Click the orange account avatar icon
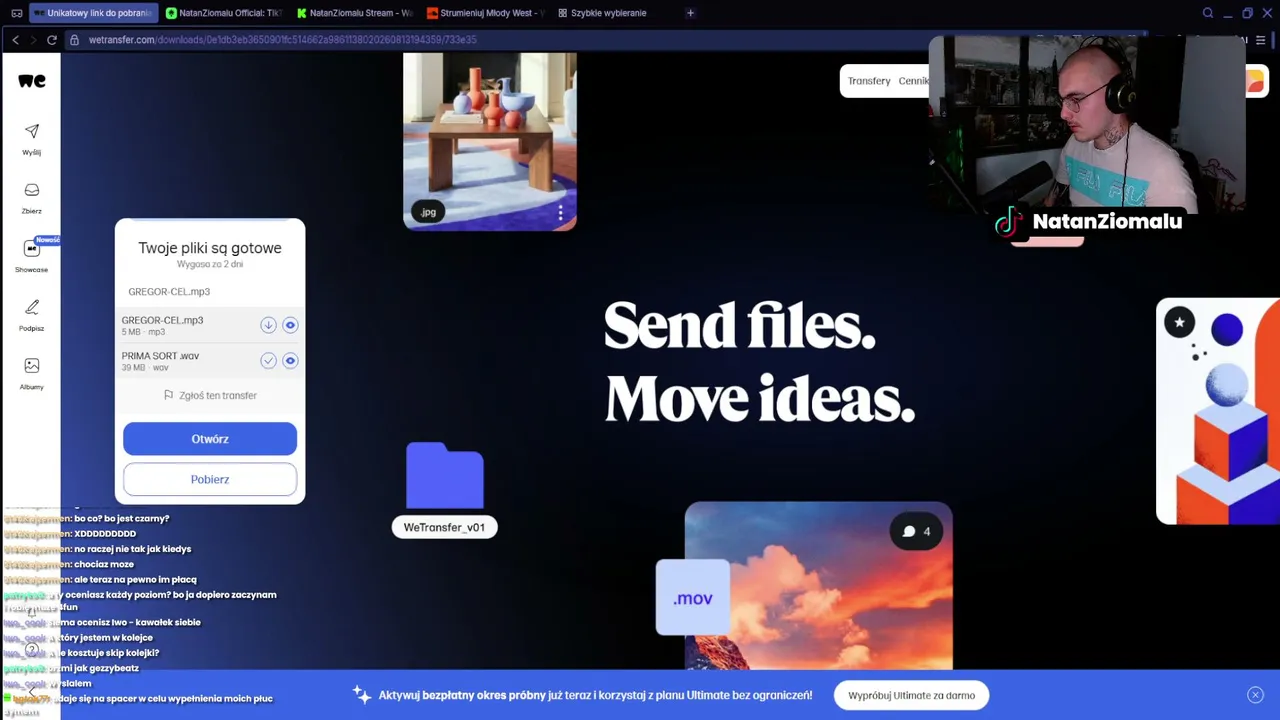This screenshot has width=1280, height=720. (1256, 81)
